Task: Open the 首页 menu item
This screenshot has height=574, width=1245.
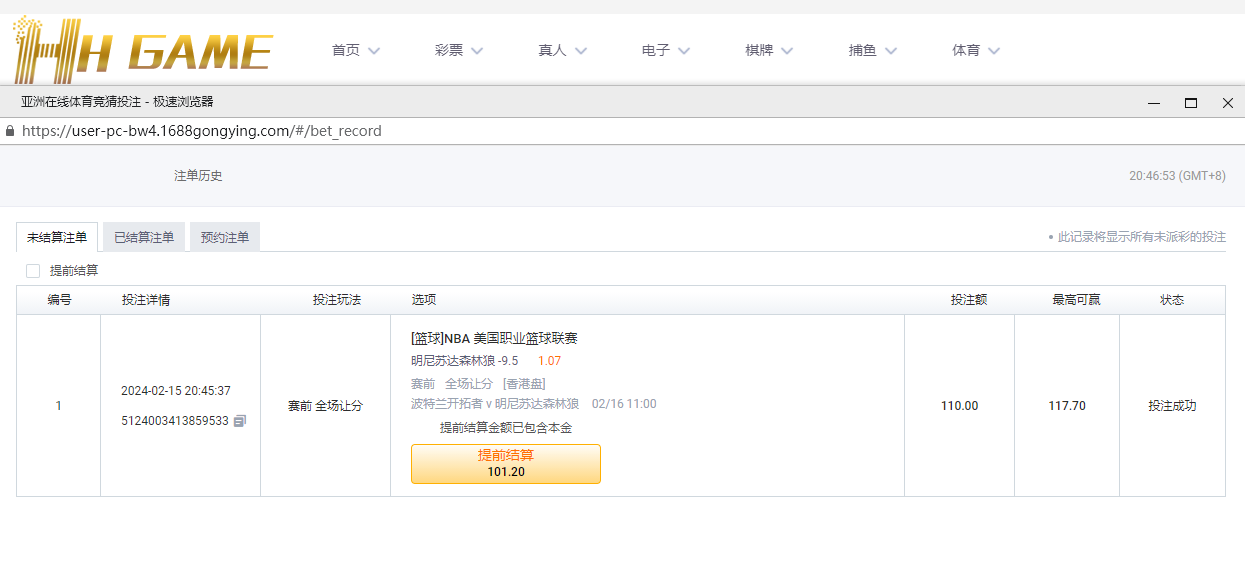Action: (346, 50)
